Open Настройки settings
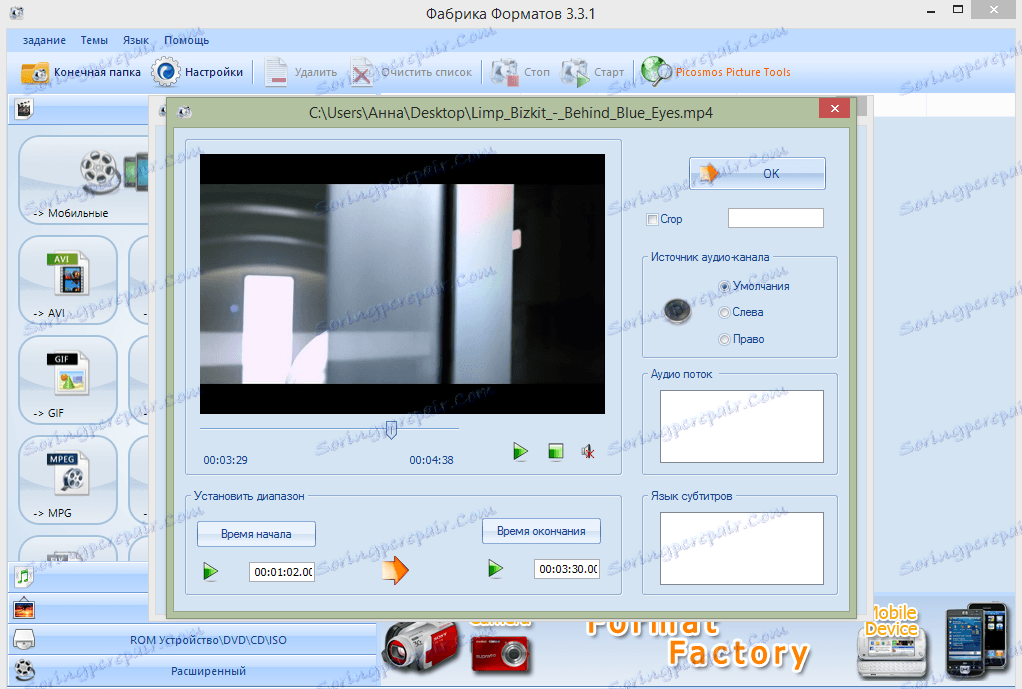1022x689 pixels. 197,72
